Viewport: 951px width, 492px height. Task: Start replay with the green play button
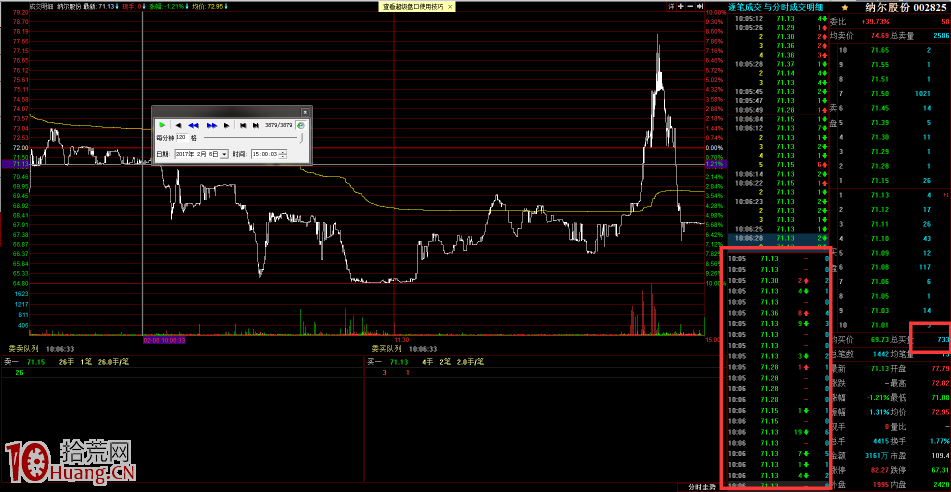pos(162,125)
